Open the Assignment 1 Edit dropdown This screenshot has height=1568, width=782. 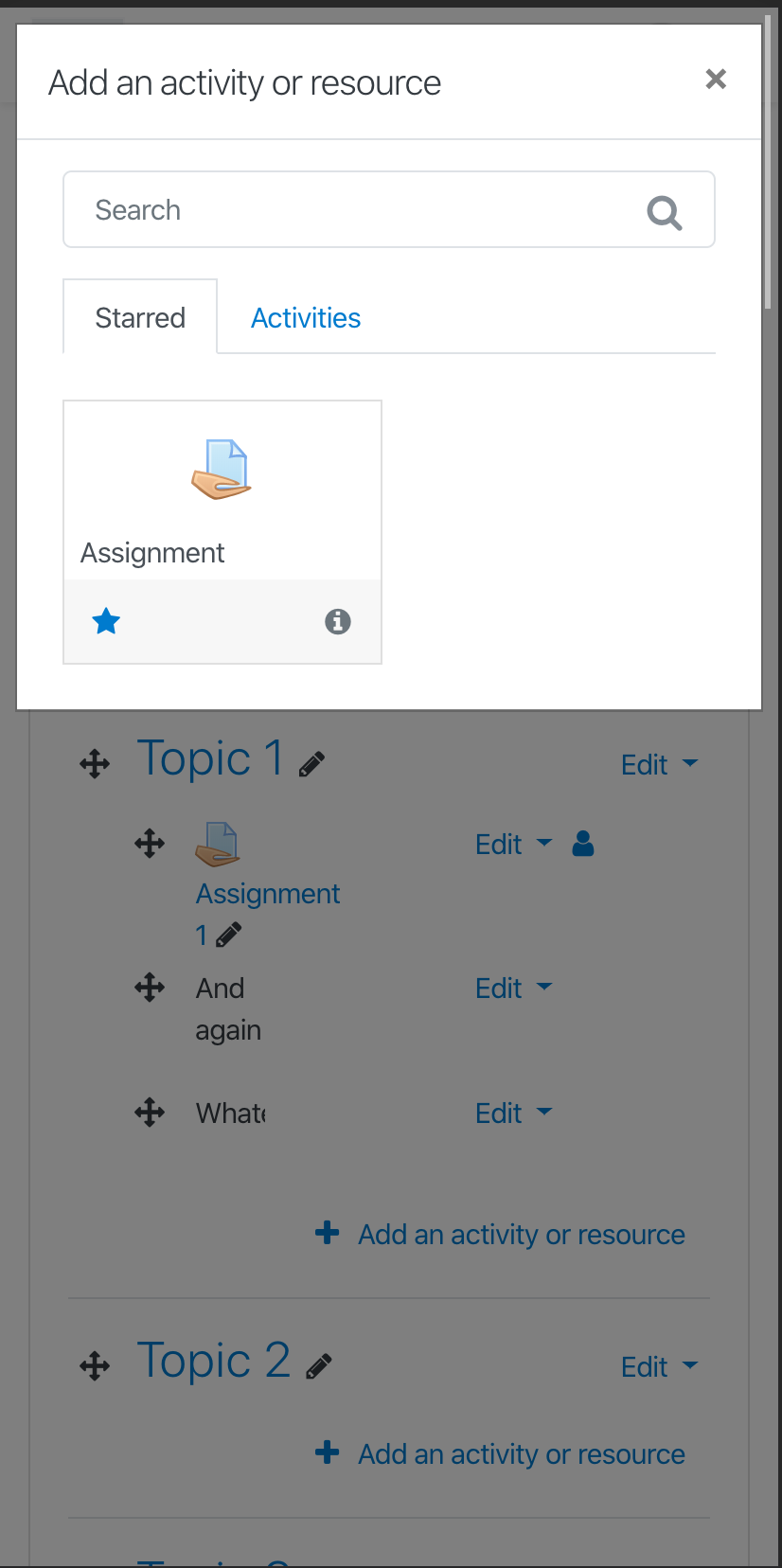514,844
